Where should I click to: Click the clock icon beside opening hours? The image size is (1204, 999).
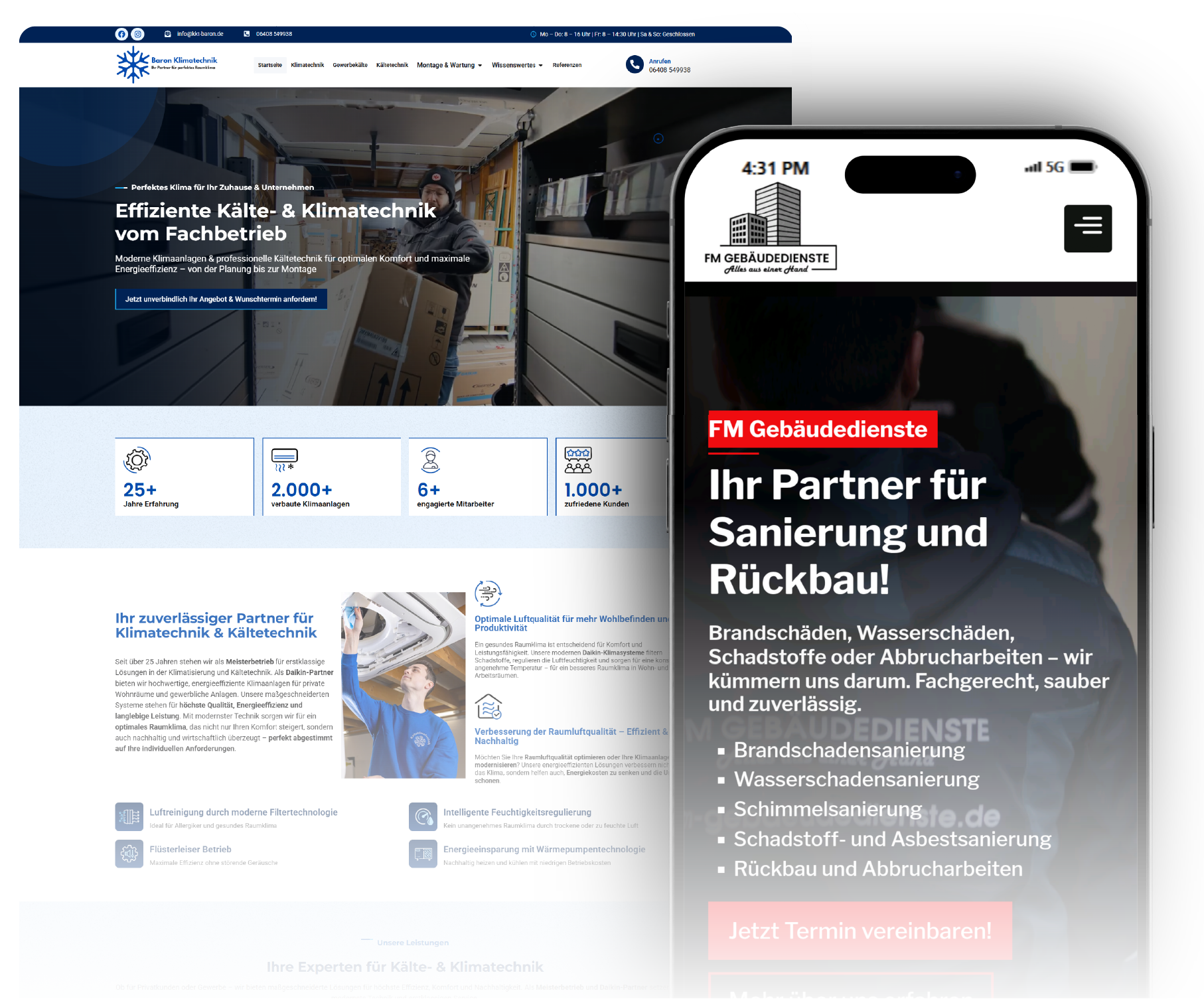tap(533, 34)
